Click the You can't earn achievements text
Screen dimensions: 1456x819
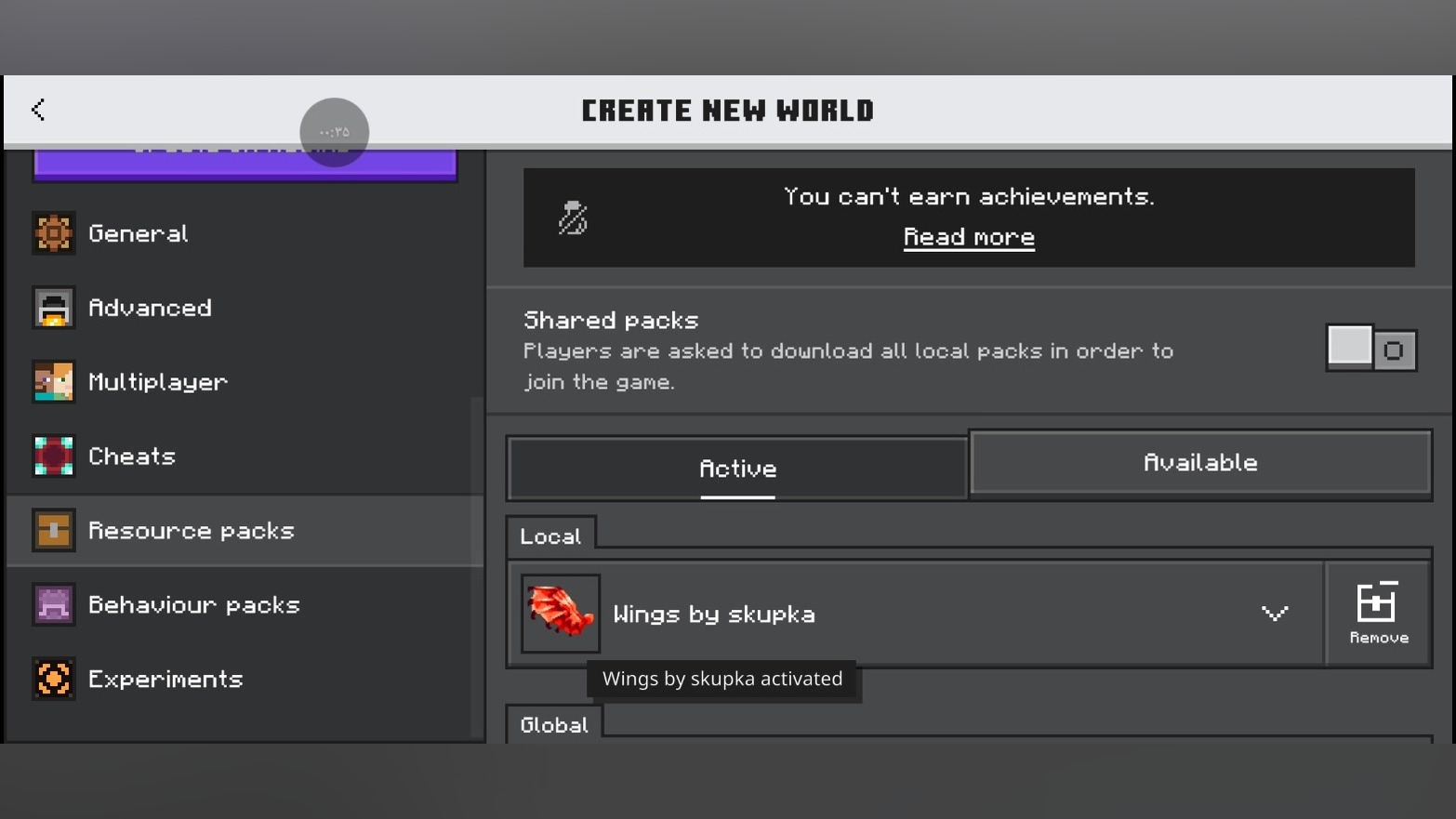(969, 196)
